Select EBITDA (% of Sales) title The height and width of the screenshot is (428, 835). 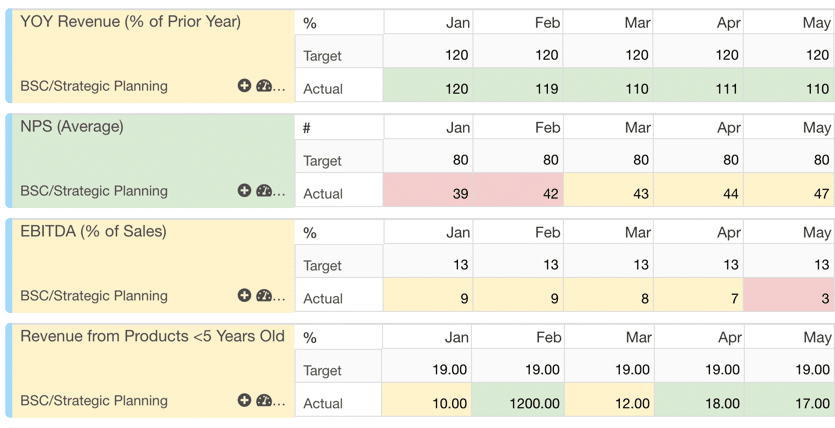tap(93, 232)
